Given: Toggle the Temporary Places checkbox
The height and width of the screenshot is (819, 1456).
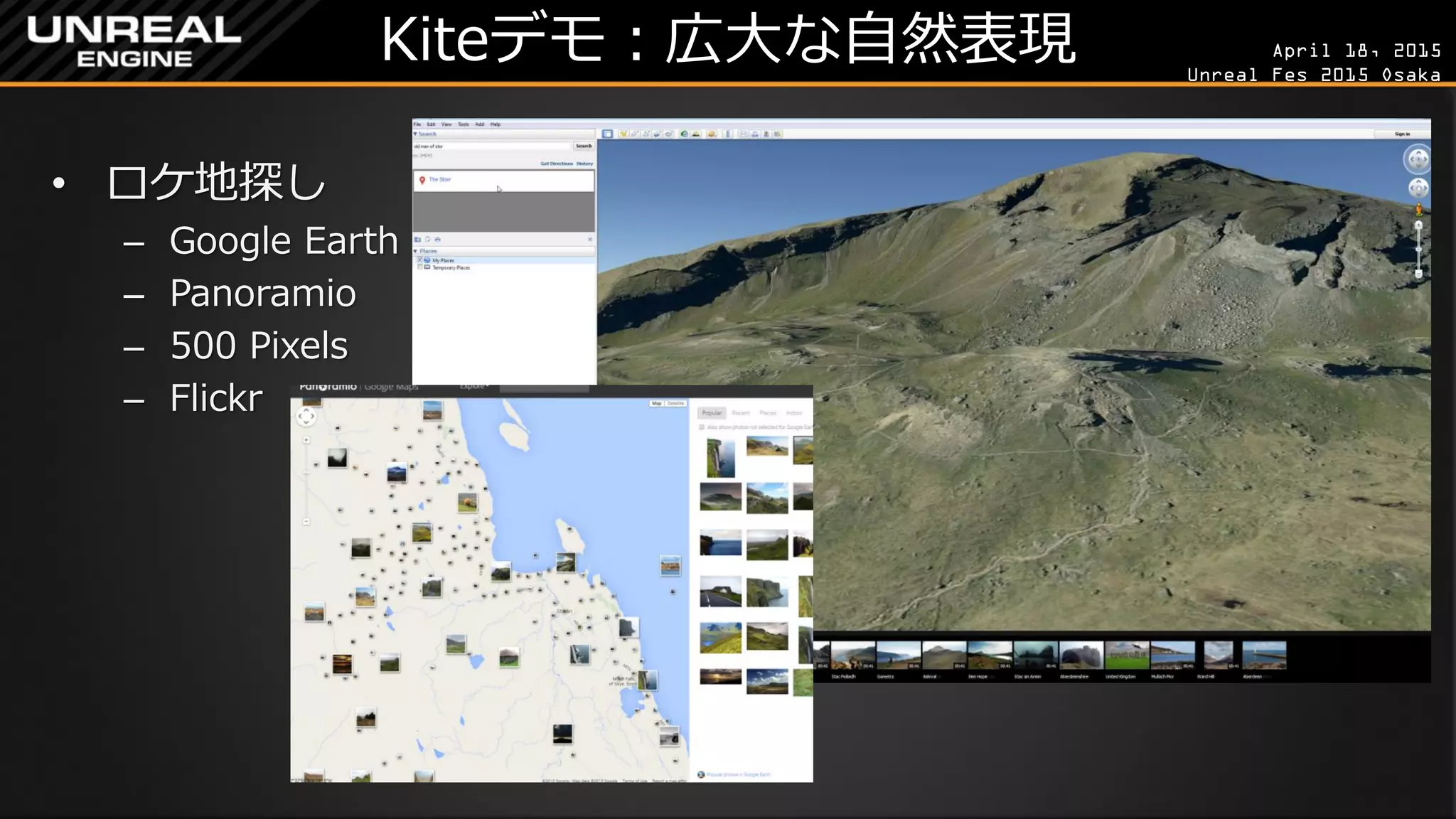Looking at the screenshot, I should click(419, 267).
